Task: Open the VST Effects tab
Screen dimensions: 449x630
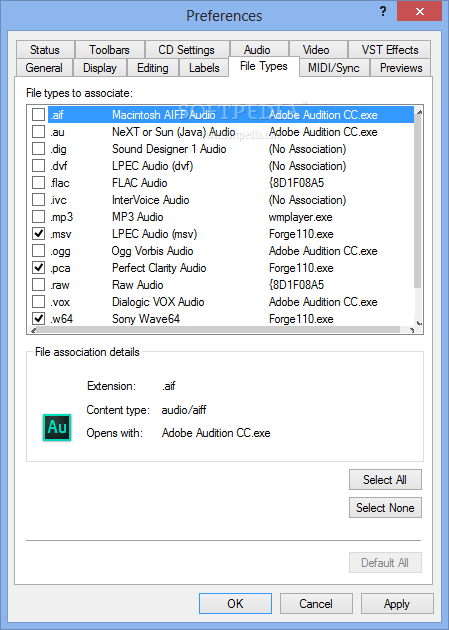Action: click(390, 50)
